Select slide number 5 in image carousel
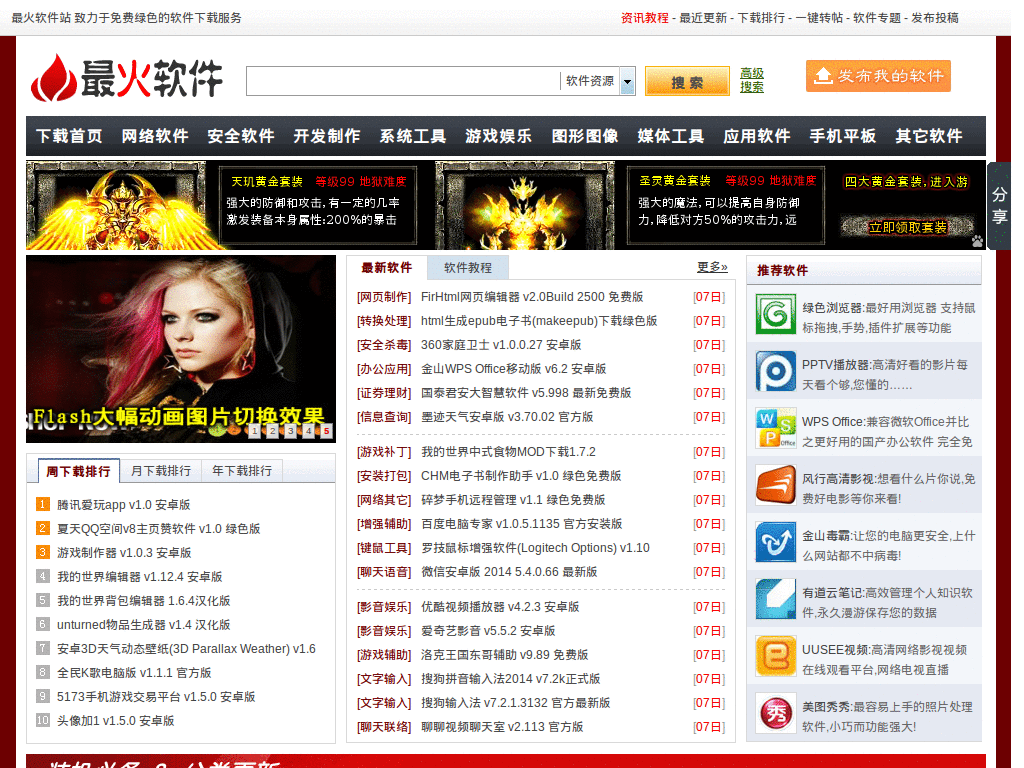The width and height of the screenshot is (1024, 768). [327, 430]
